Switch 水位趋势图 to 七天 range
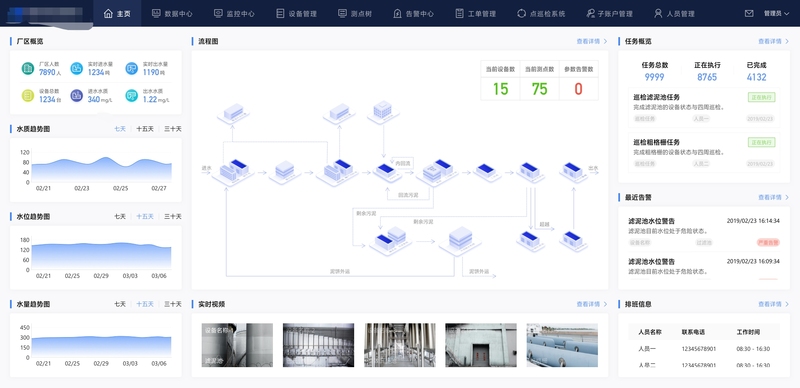800x388 pixels. pos(120,216)
